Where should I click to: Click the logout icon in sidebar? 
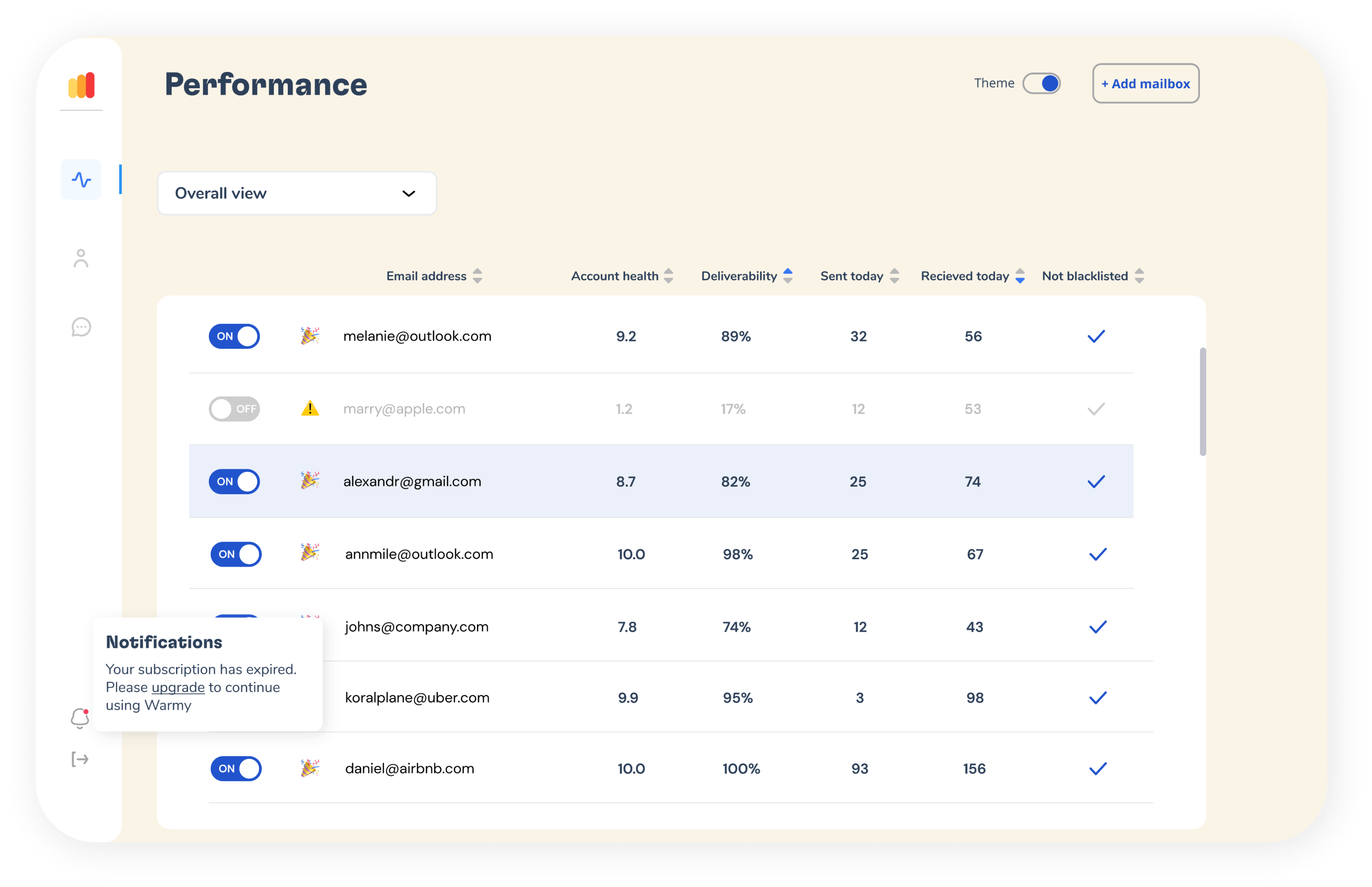pyautogui.click(x=80, y=759)
